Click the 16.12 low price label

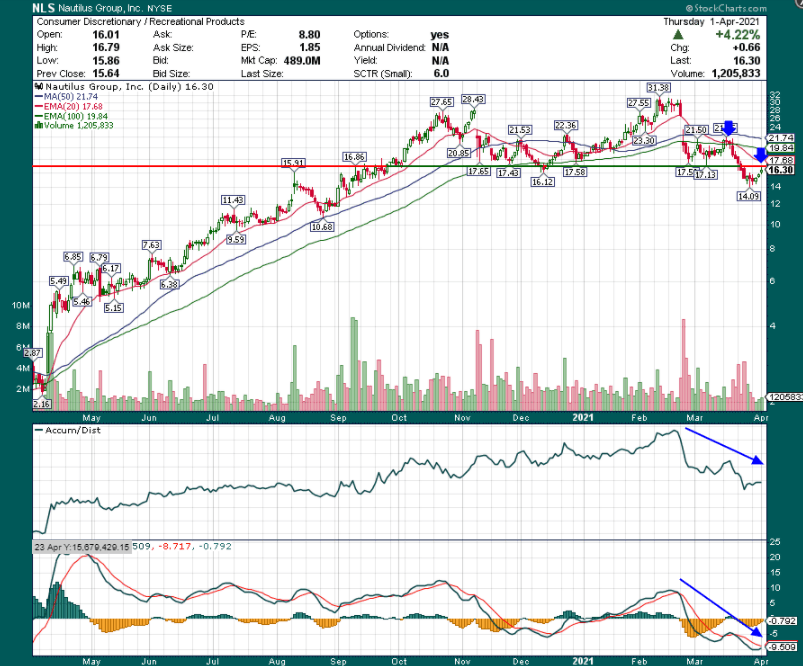point(542,181)
